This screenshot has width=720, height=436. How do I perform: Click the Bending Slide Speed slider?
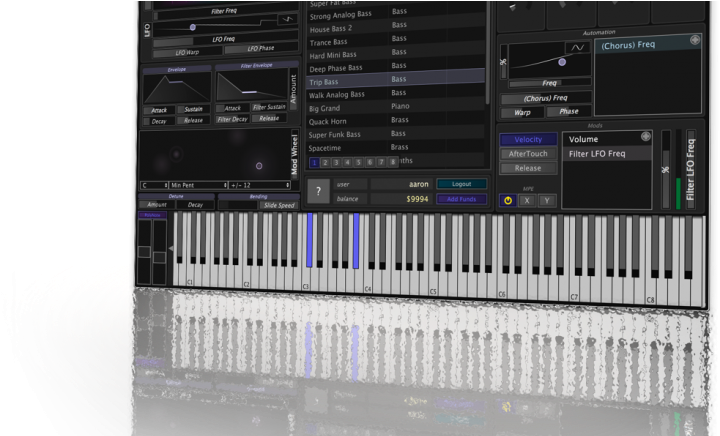[x=279, y=205]
